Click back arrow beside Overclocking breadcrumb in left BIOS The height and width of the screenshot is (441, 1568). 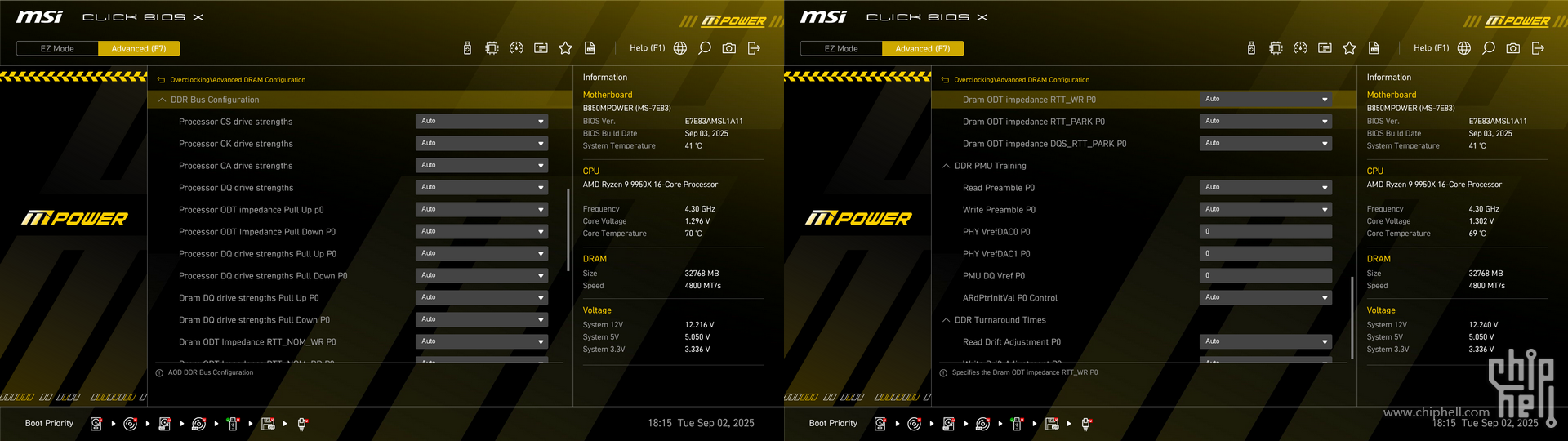[x=161, y=80]
